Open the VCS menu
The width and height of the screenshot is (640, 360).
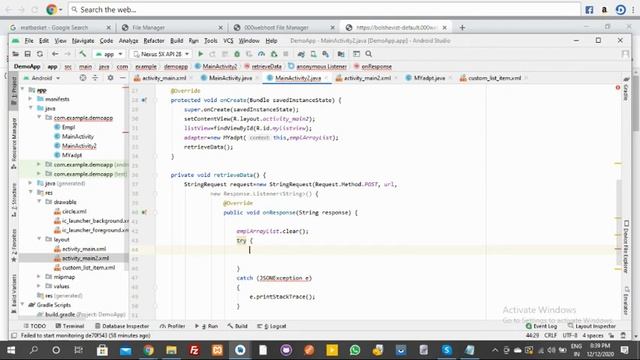228,41
